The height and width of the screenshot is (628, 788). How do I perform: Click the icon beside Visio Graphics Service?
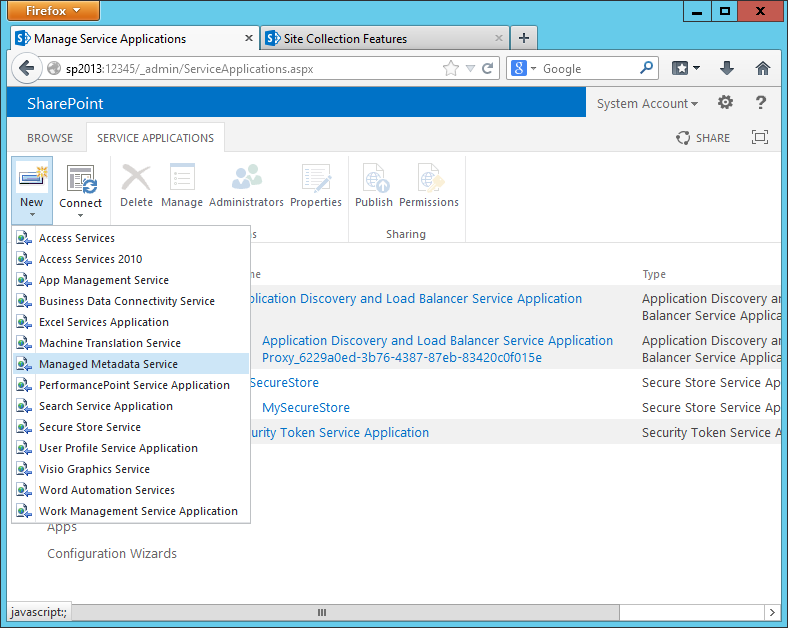24,469
